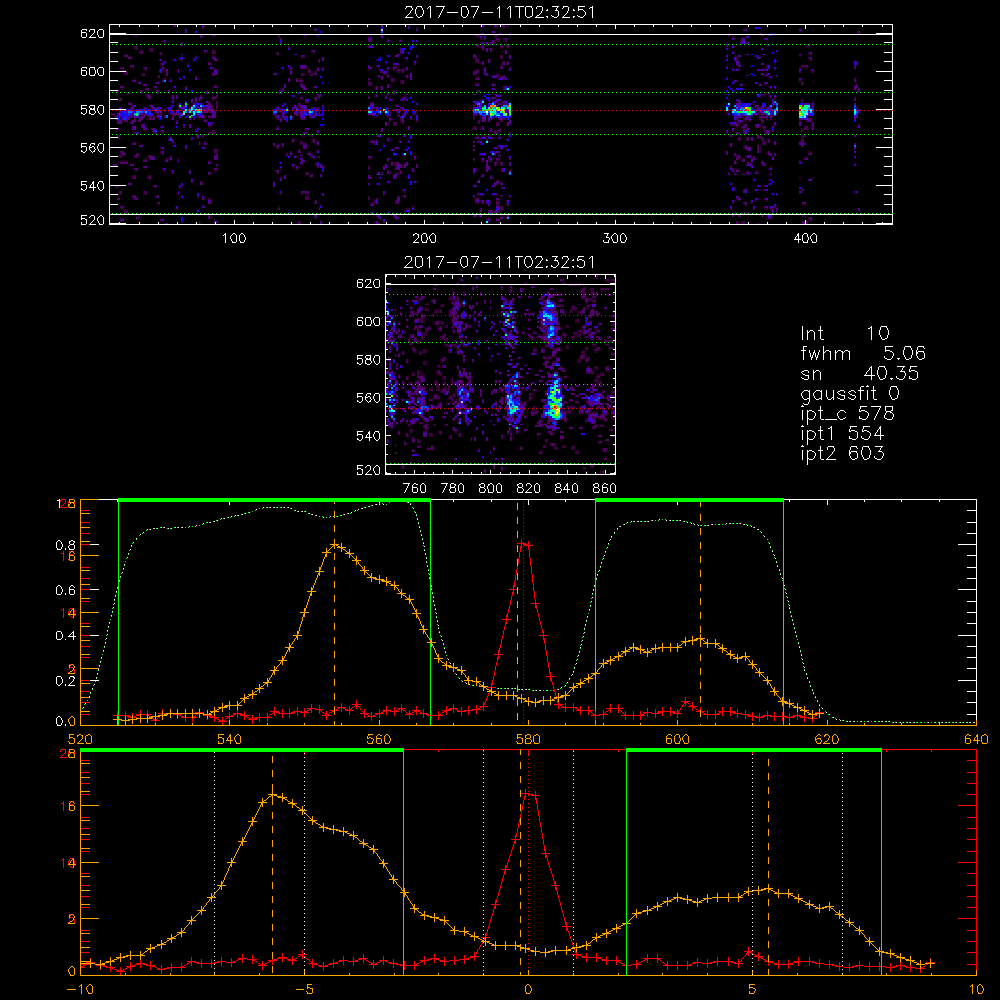Click the orange dashed marker near 5.3 in bottom plot
1000x1000 pixels.
tap(768, 864)
